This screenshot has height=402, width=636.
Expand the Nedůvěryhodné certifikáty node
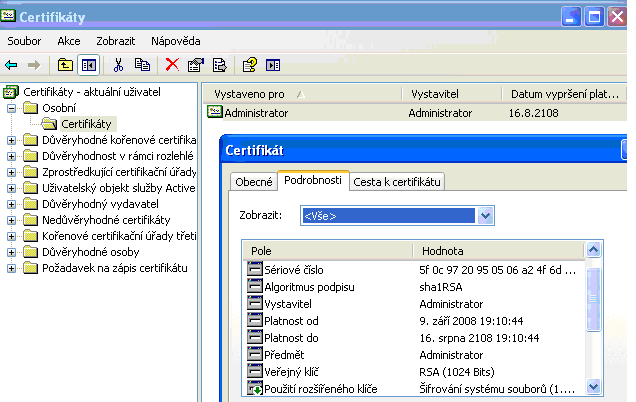(x=11, y=220)
